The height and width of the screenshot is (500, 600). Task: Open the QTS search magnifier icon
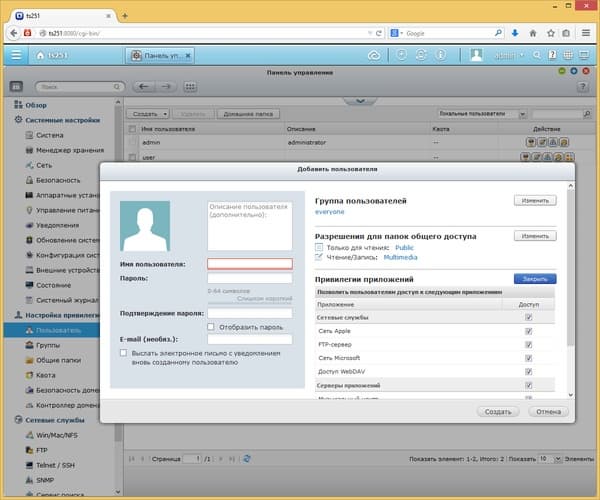pyautogui.click(x=537, y=55)
